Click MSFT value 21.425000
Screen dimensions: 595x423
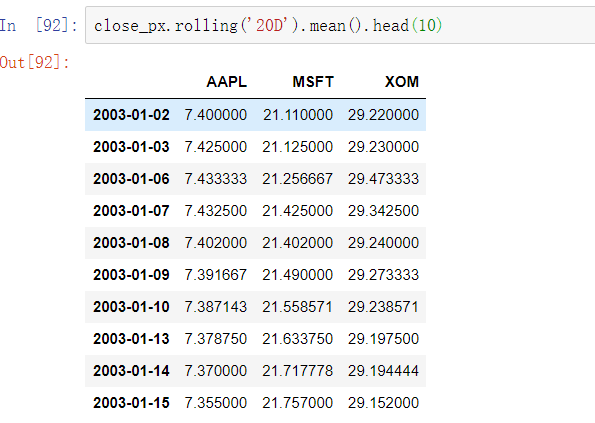(x=298, y=211)
